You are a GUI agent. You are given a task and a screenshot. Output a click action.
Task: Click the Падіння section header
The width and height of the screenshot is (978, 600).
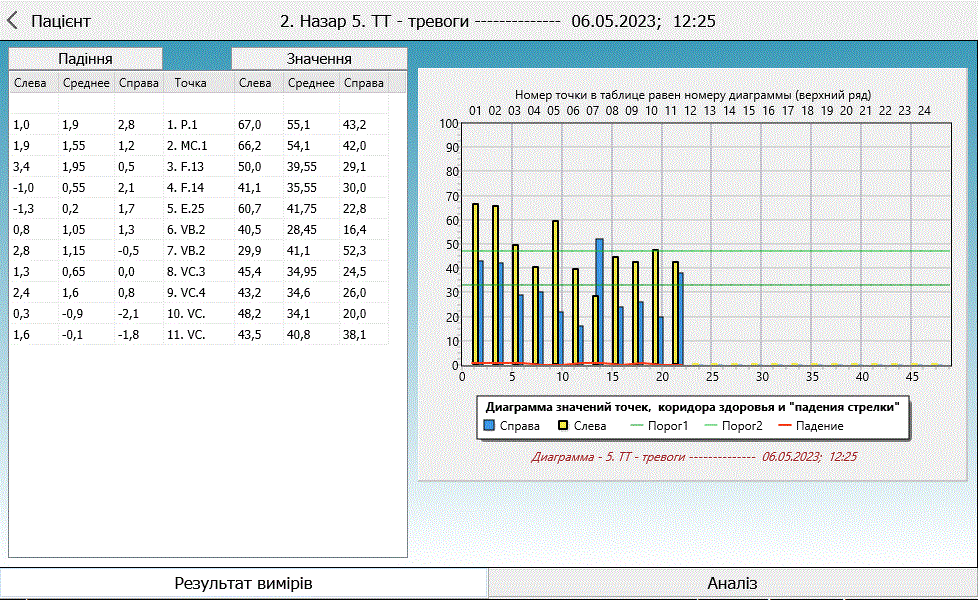pos(85,59)
